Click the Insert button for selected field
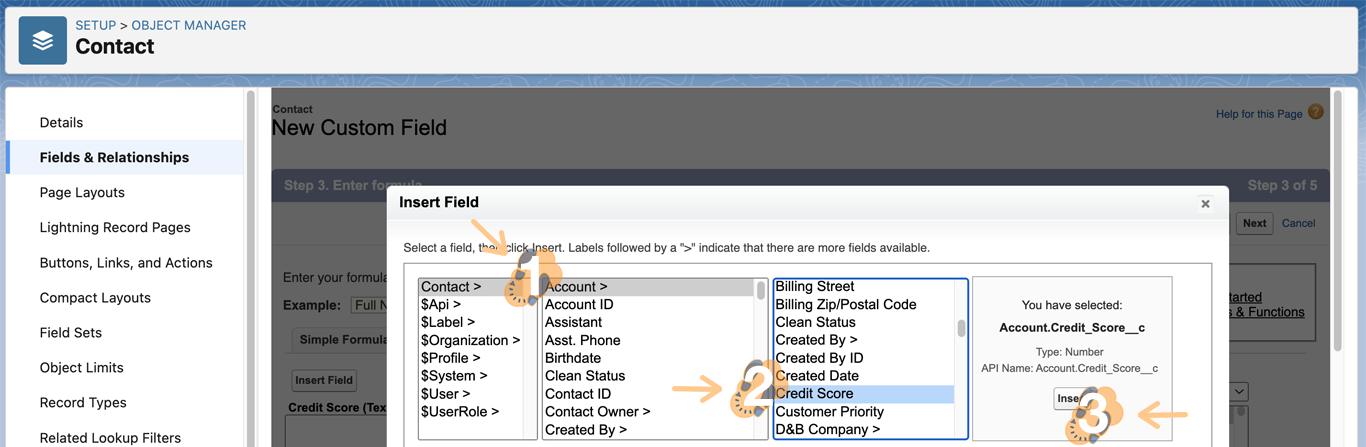 click(x=1066, y=399)
